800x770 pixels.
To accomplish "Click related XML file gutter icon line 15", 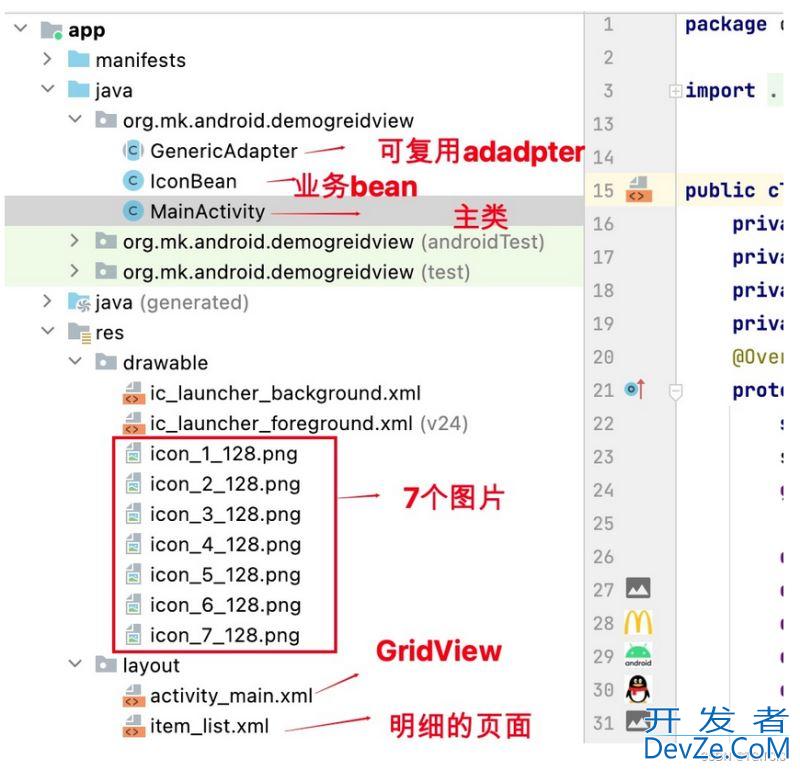I will (639, 189).
